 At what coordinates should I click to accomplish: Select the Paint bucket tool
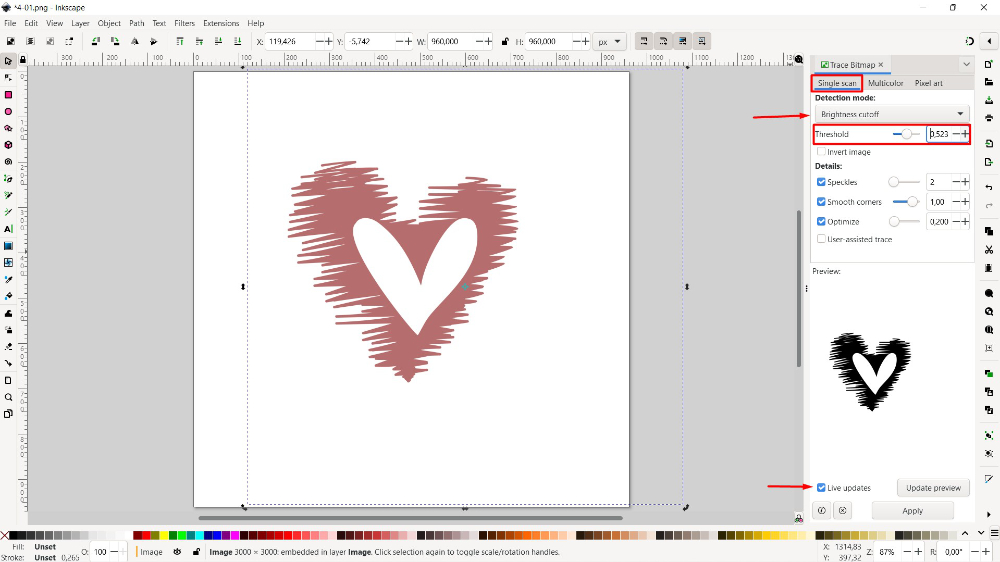(8, 296)
